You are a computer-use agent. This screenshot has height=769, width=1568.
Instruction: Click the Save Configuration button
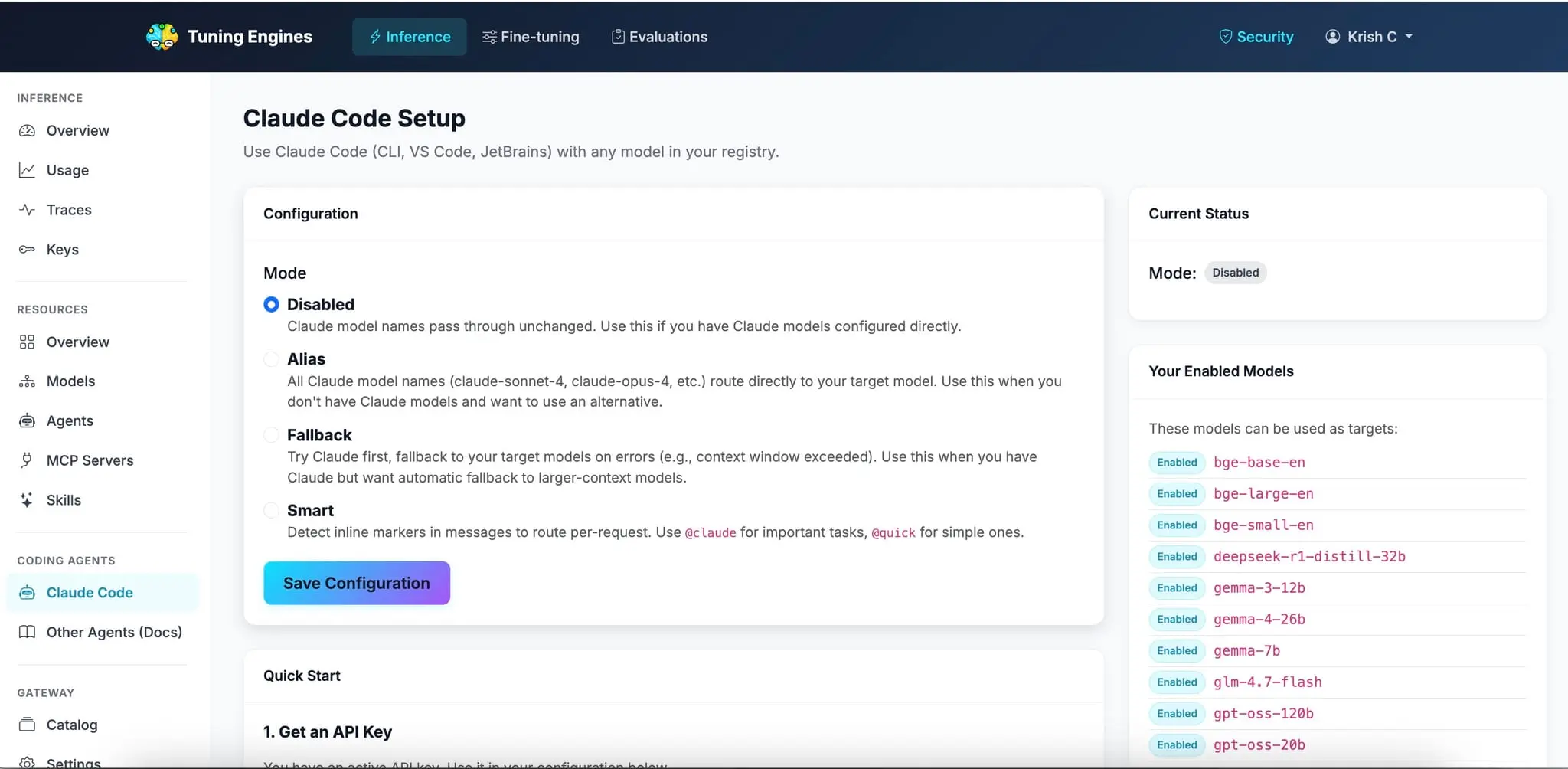point(357,583)
